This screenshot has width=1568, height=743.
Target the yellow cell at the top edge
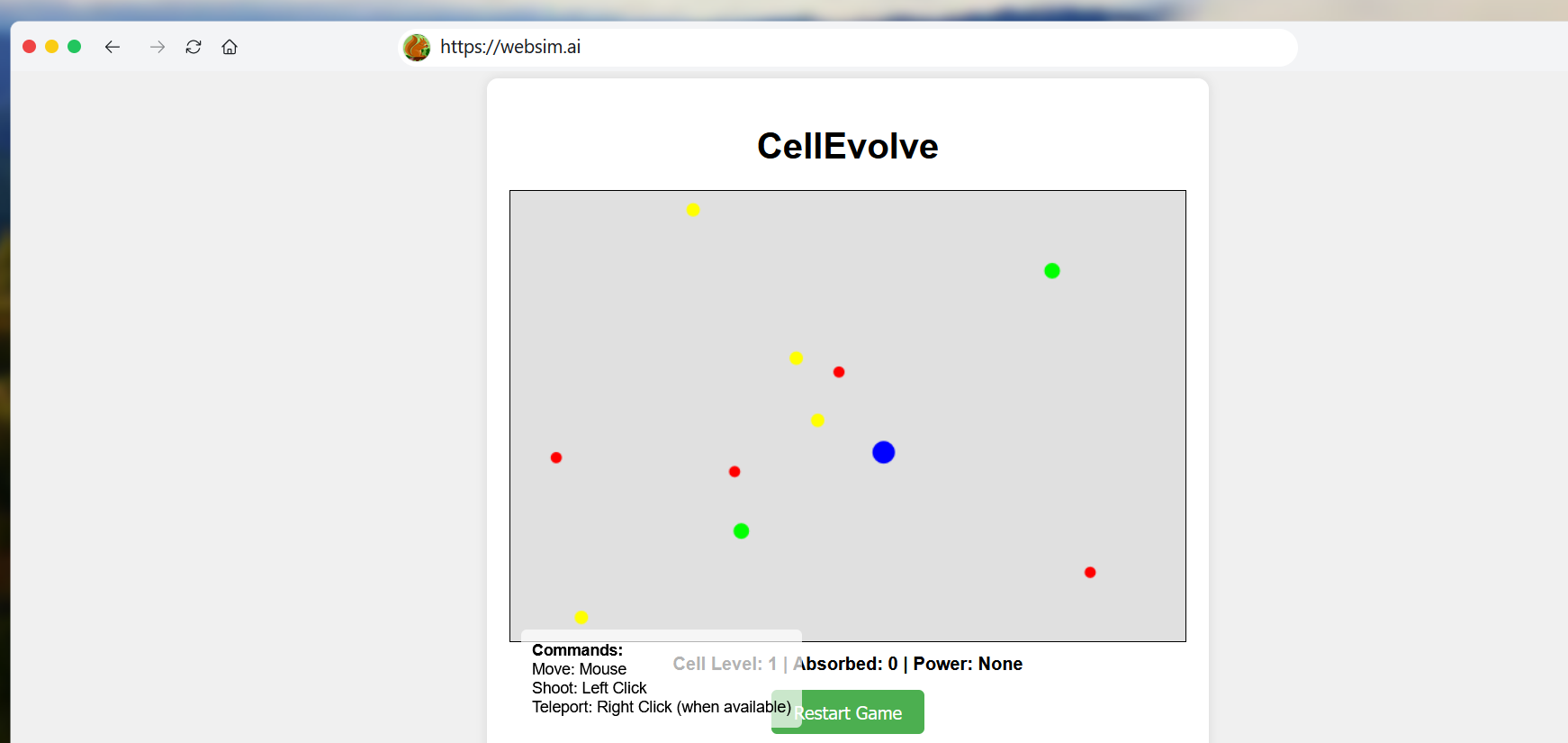pyautogui.click(x=693, y=210)
